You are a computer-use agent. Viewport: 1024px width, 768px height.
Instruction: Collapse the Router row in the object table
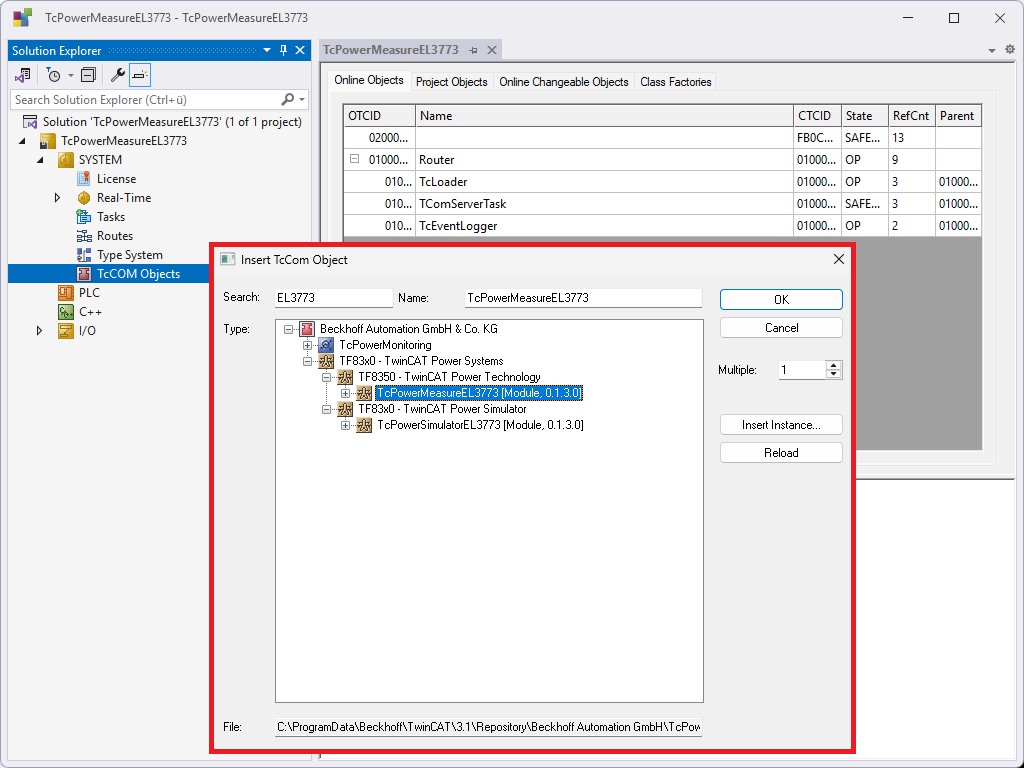point(355,159)
